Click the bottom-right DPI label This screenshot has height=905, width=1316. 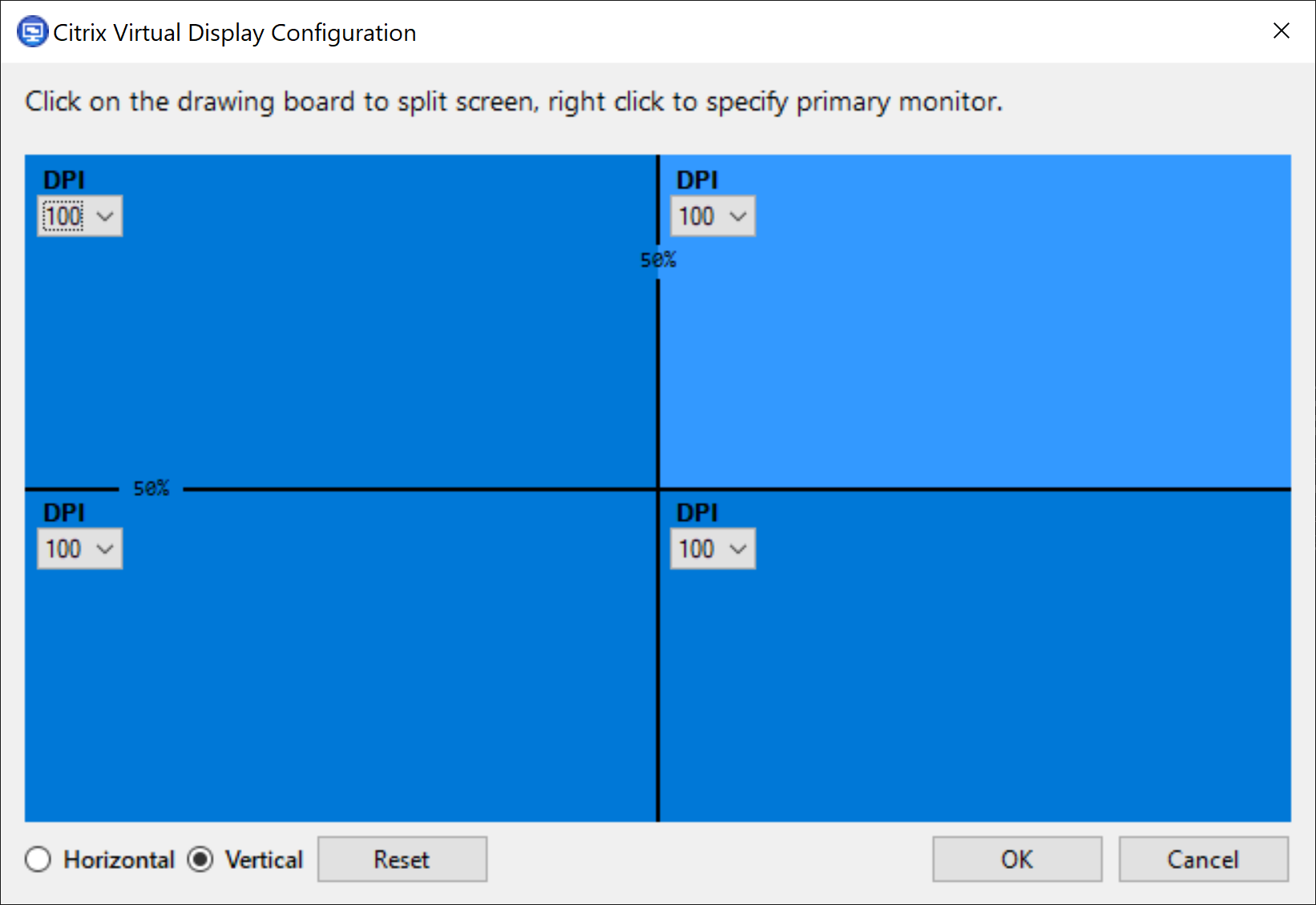coord(697,513)
